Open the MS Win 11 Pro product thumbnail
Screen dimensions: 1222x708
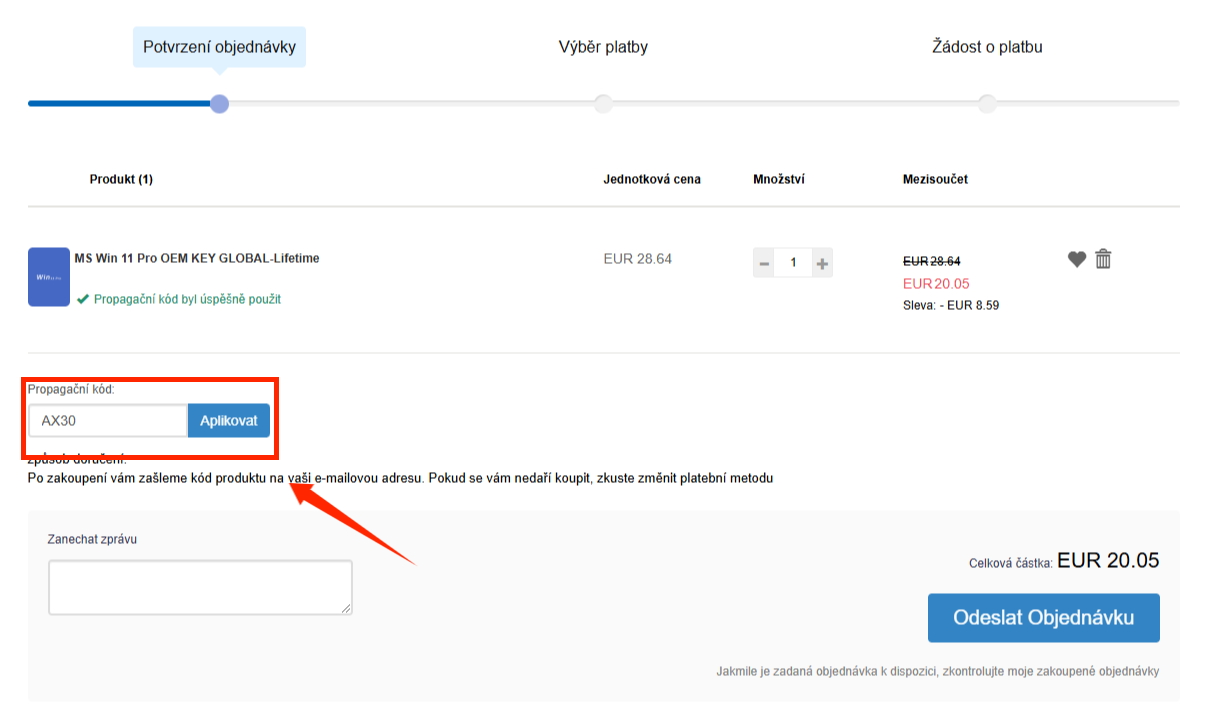click(49, 277)
